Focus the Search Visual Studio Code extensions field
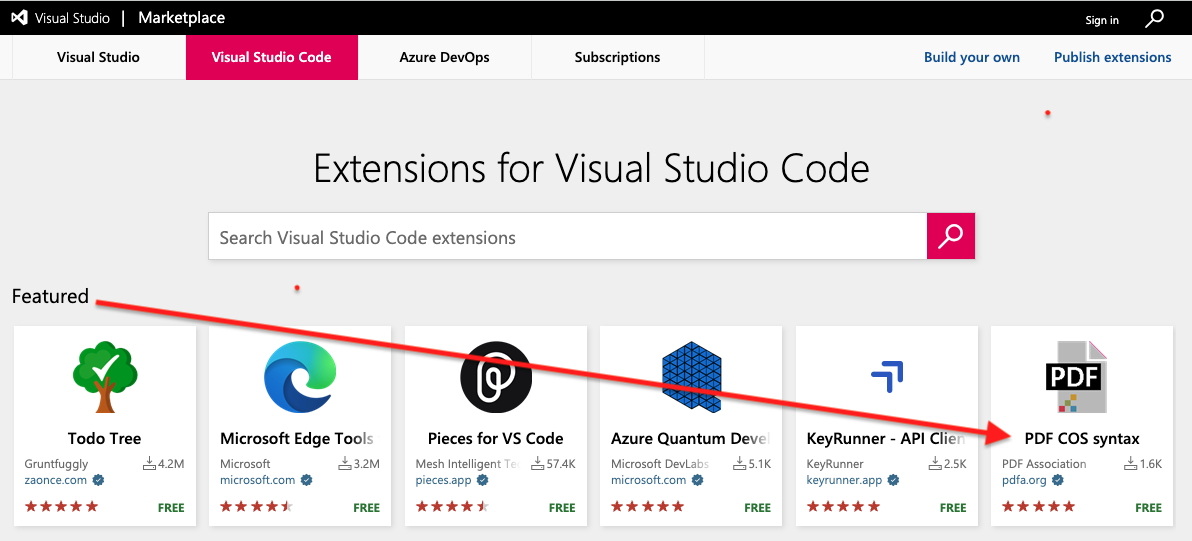The width and height of the screenshot is (1192, 541). tap(567, 237)
